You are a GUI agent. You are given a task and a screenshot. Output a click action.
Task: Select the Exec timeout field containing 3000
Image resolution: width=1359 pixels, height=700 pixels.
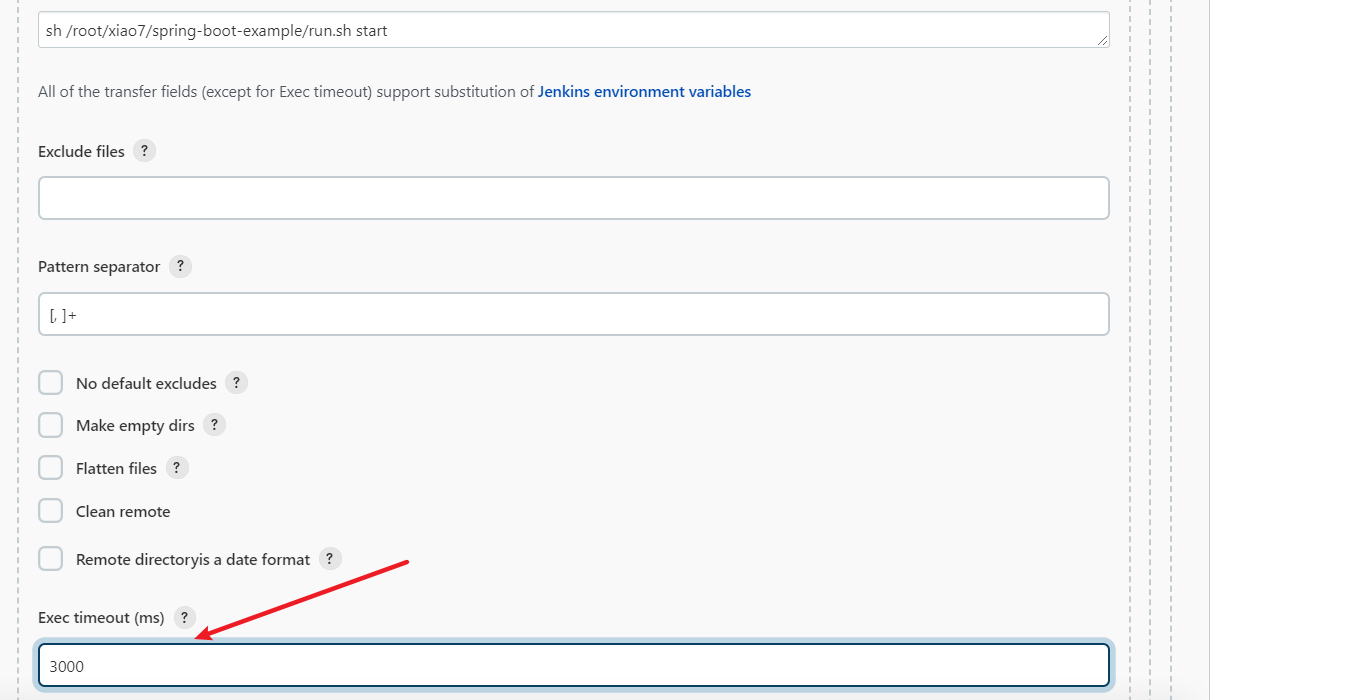574,665
